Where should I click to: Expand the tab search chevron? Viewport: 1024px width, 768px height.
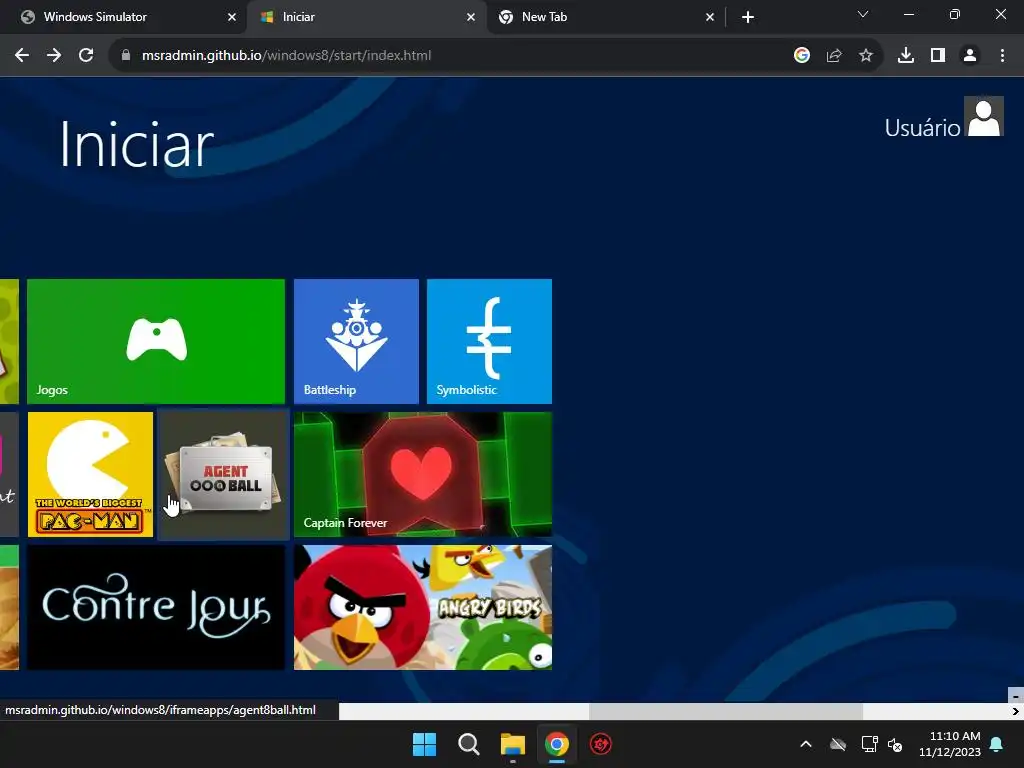[863, 14]
